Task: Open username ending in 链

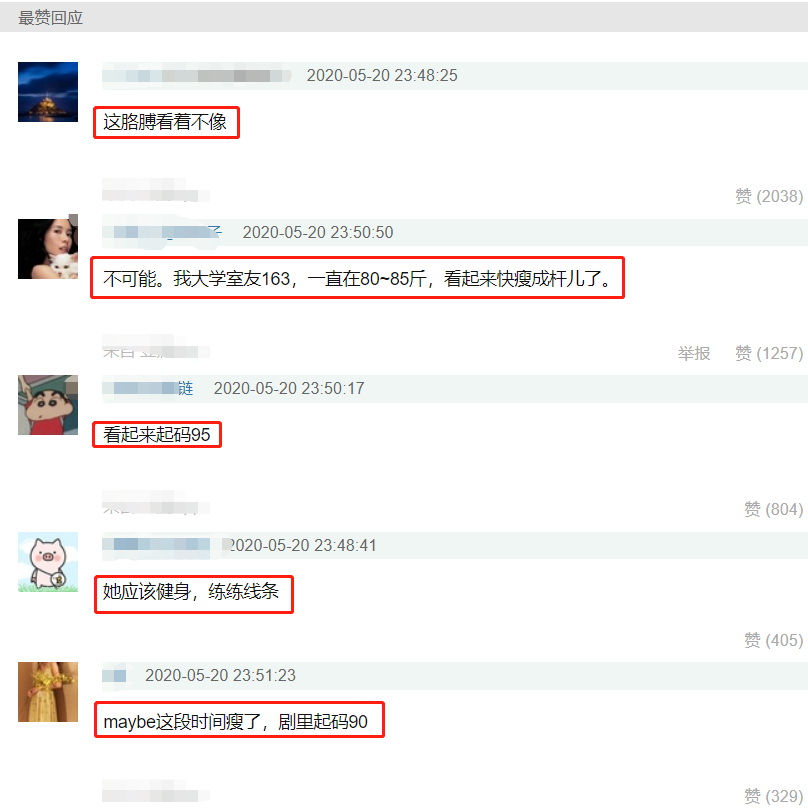Action: click(150, 389)
